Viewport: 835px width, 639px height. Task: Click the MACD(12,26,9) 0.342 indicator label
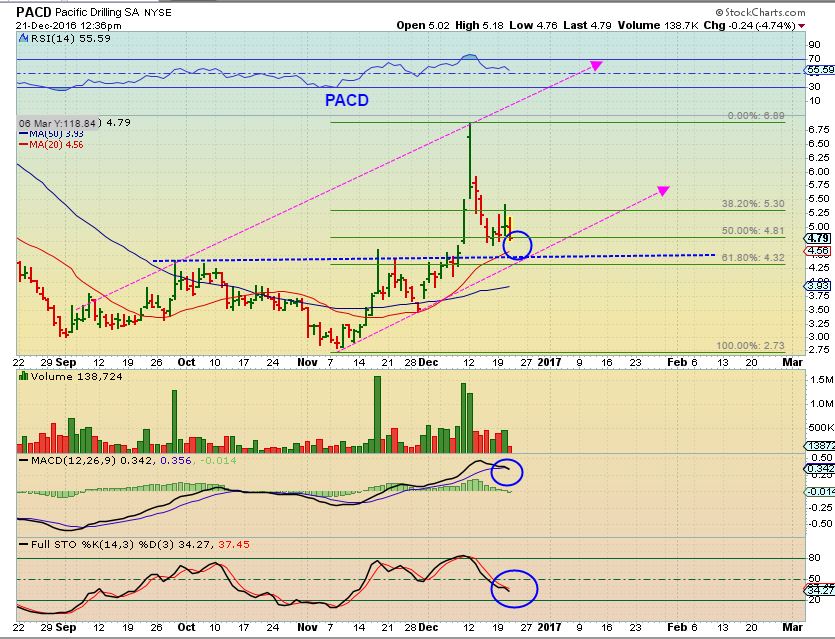[92, 460]
